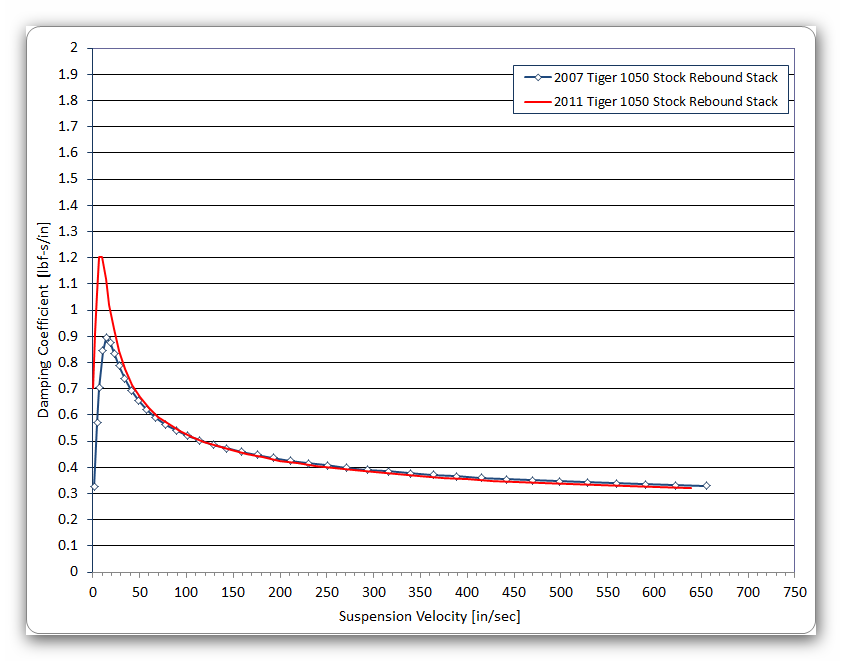Click the blue diamond marker in legend
This screenshot has width=842, height=661.
(x=537, y=77)
